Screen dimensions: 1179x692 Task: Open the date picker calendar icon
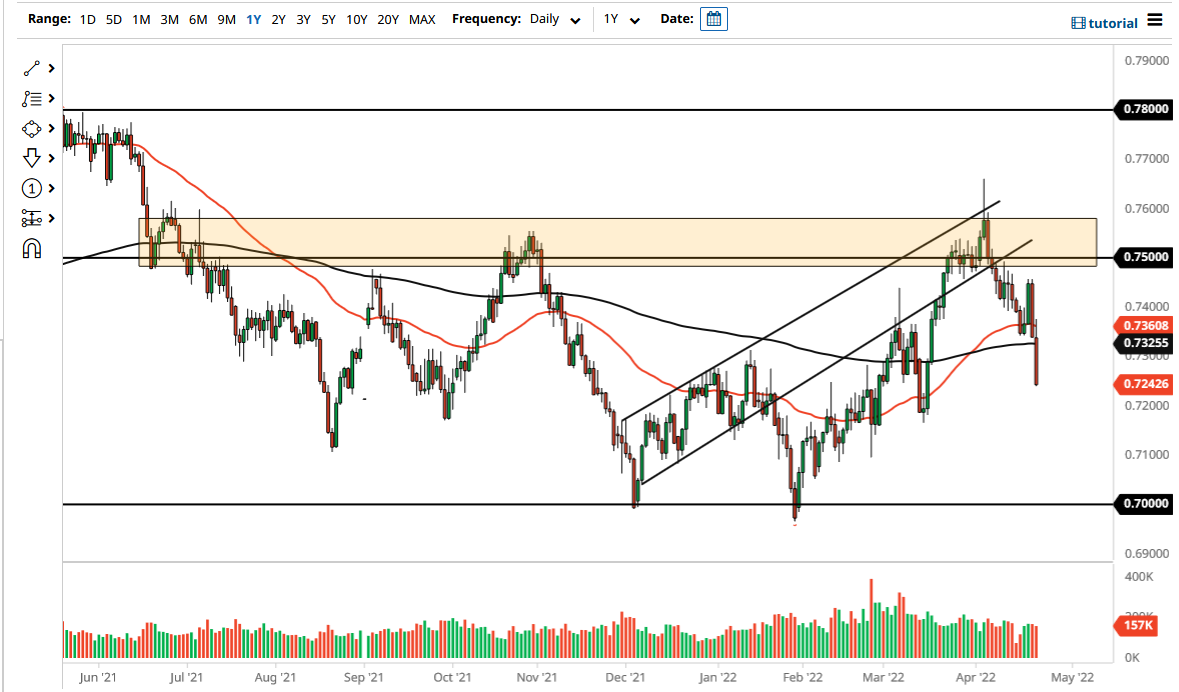point(713,18)
